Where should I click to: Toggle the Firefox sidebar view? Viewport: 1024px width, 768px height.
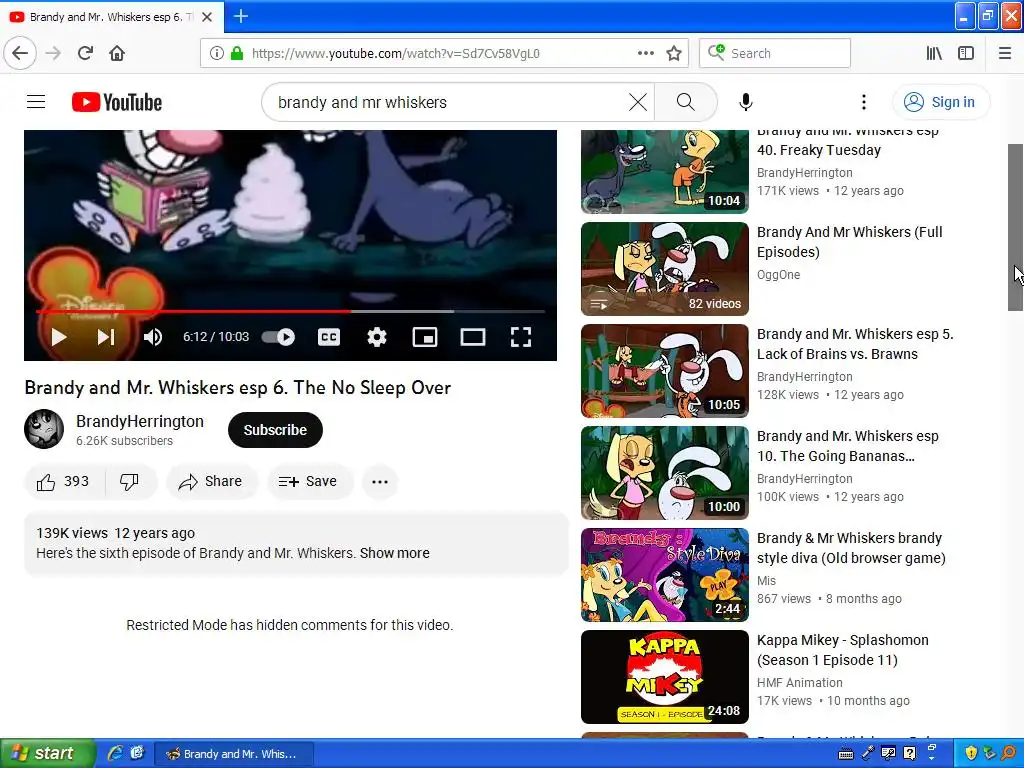pyautogui.click(x=966, y=53)
